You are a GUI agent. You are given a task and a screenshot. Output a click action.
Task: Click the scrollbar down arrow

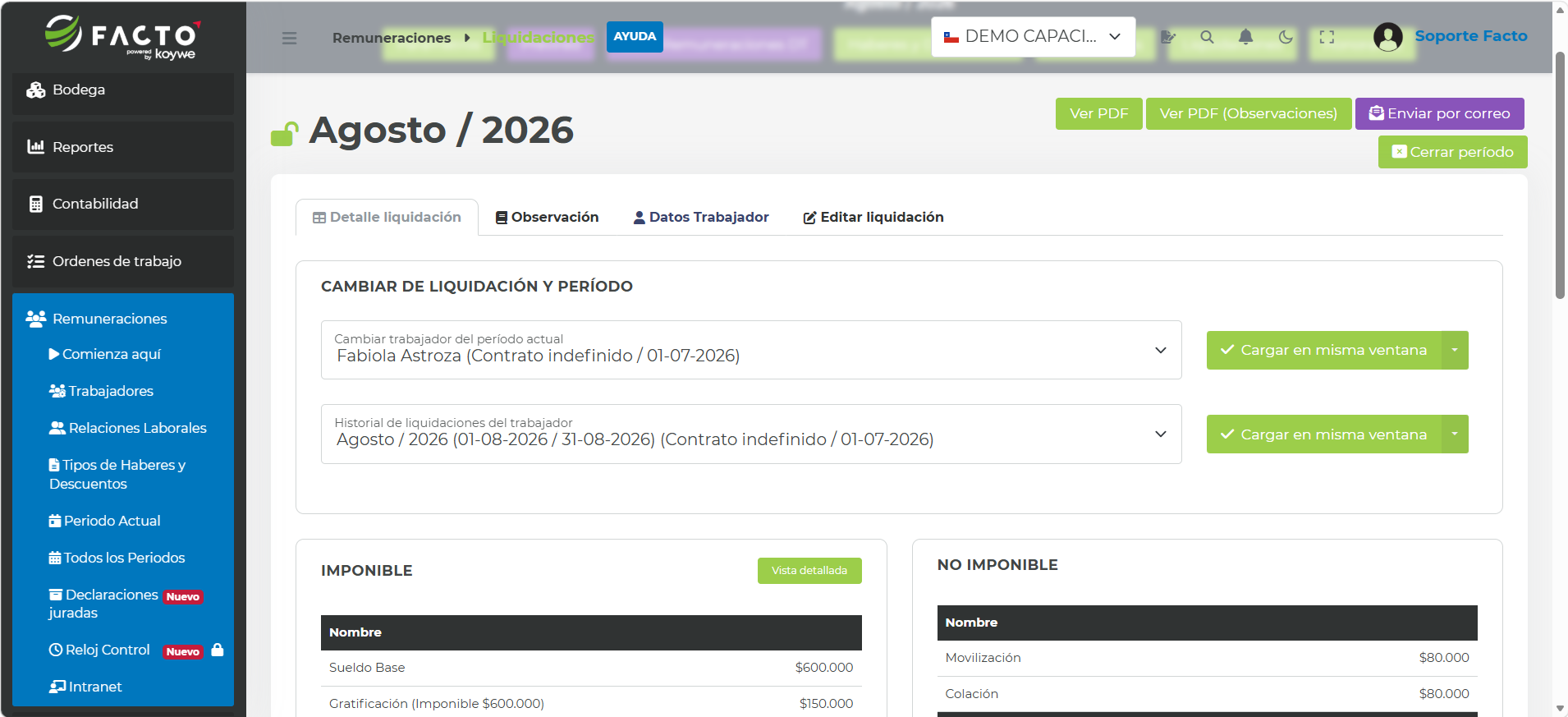[x=1560, y=708]
